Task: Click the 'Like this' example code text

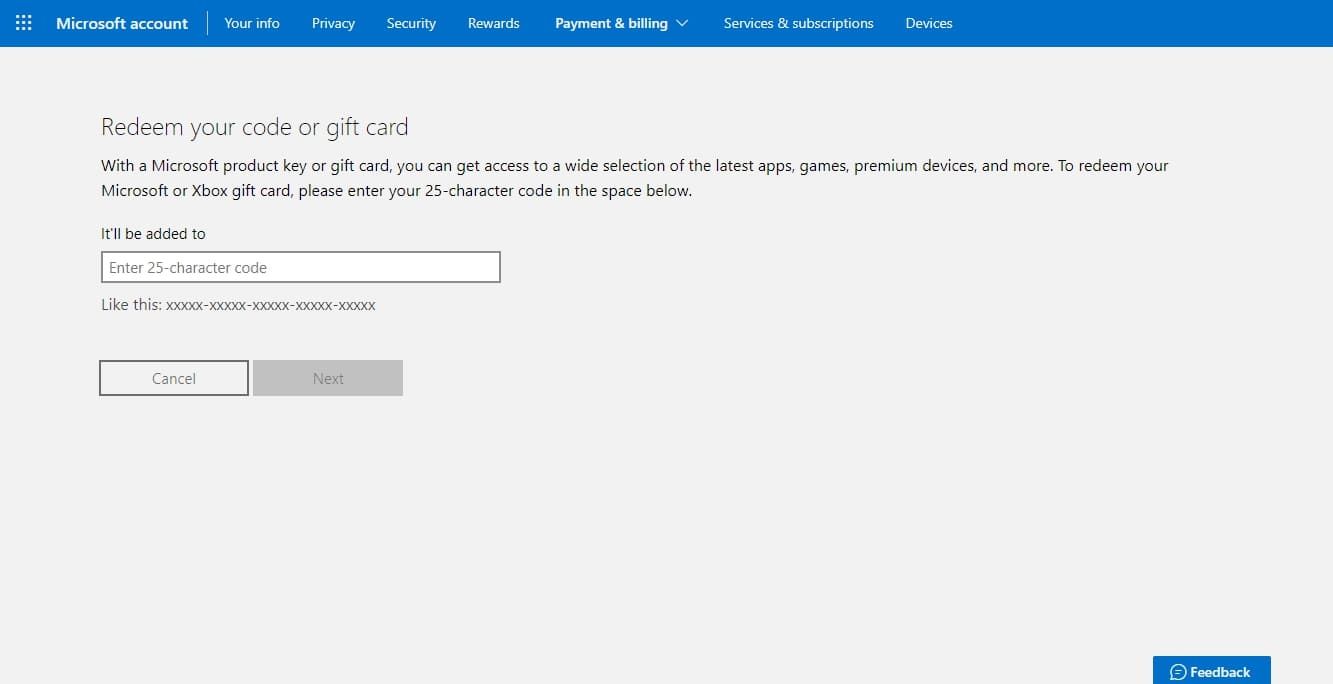Action: pos(238,305)
